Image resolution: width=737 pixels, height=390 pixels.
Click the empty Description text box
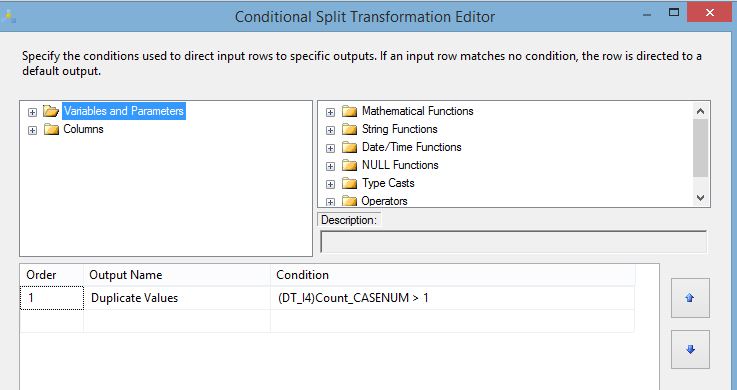(x=513, y=242)
